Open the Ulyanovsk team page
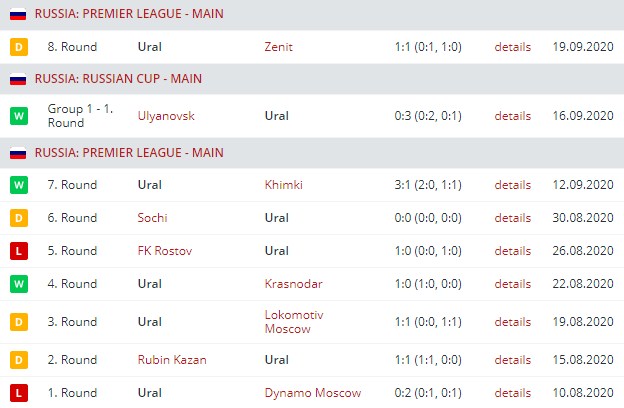 click(166, 116)
